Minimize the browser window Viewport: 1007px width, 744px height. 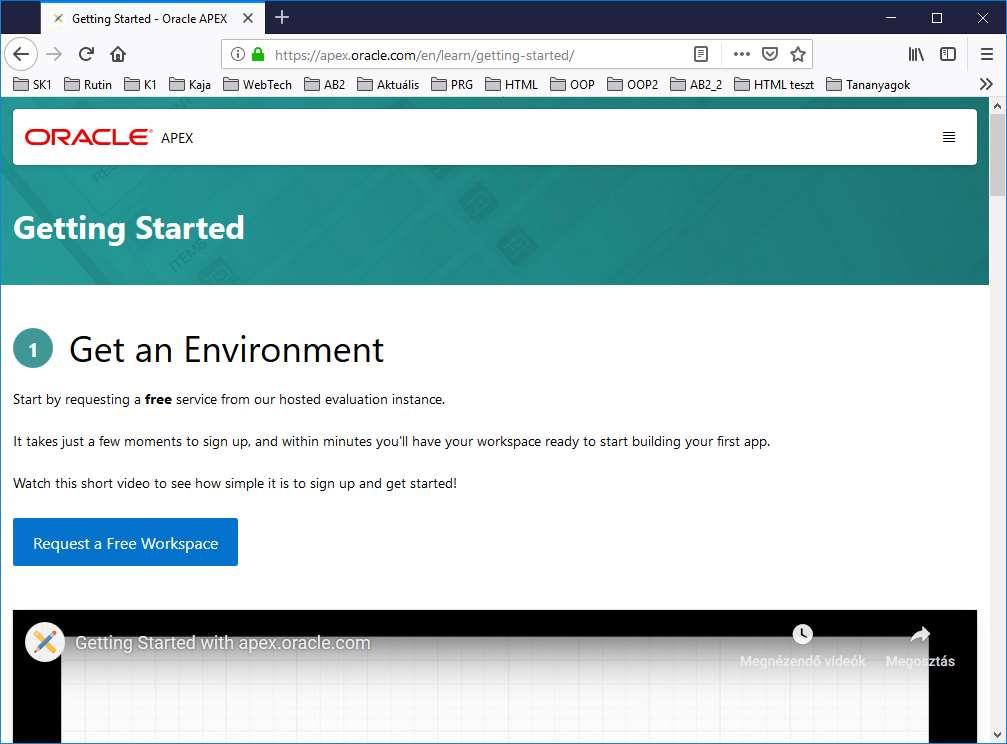click(x=891, y=17)
